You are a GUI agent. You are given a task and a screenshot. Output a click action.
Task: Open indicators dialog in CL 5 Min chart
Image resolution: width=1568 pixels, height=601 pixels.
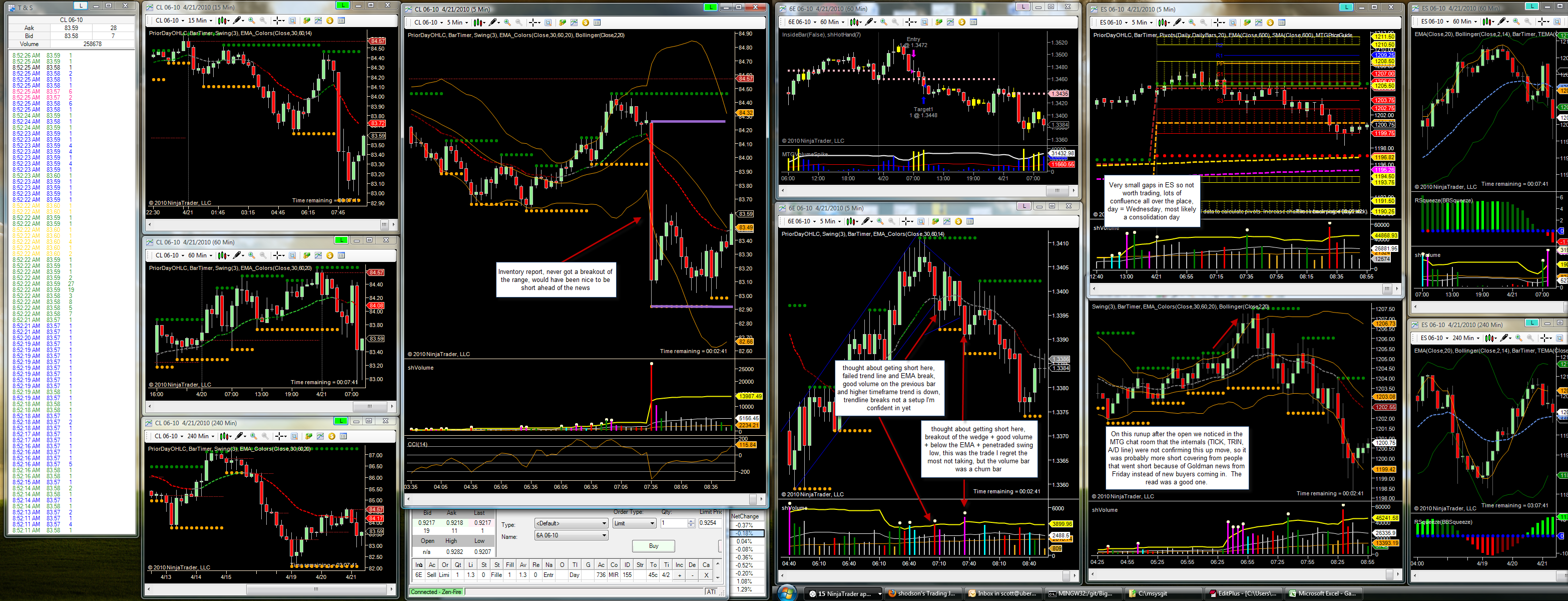click(574, 23)
